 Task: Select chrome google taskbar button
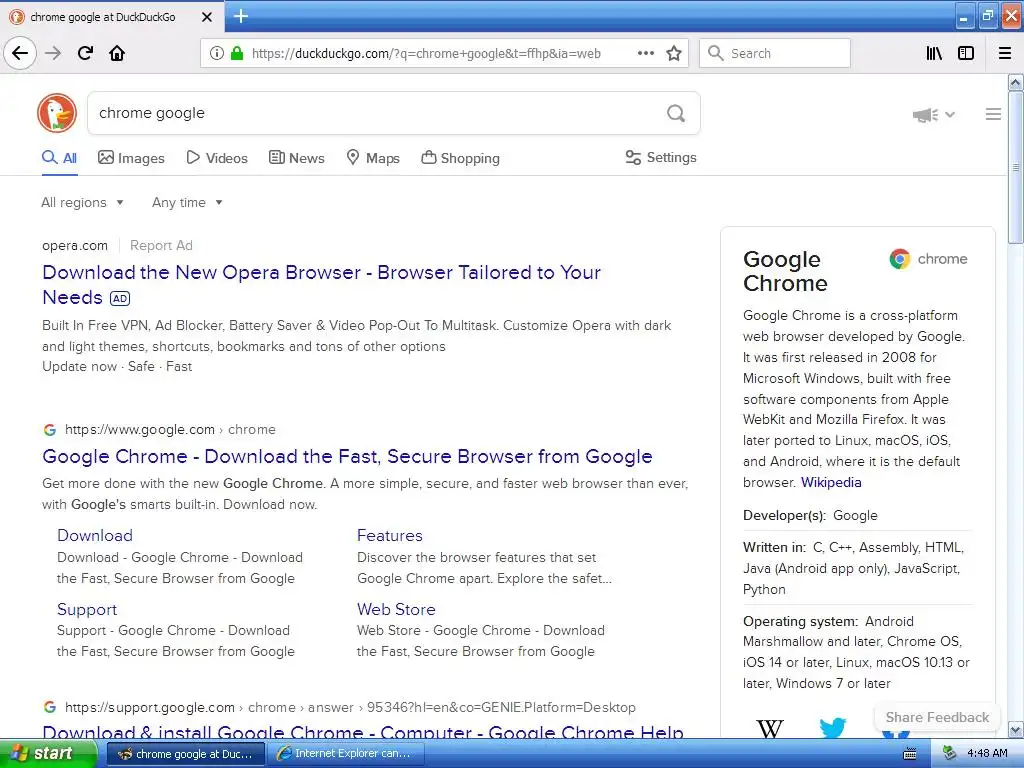(185, 754)
